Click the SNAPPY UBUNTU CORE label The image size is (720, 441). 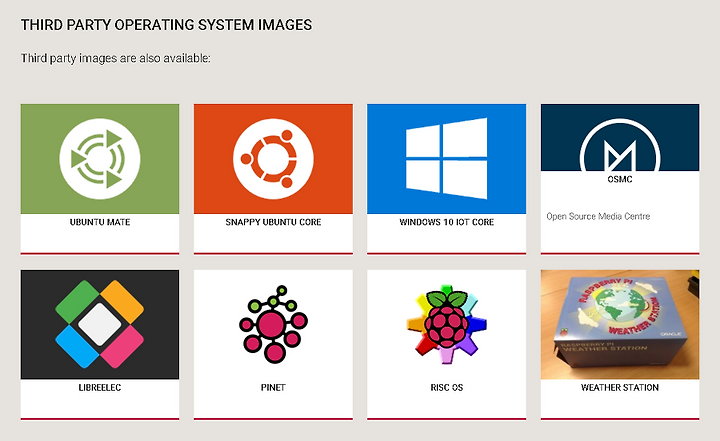[273, 222]
